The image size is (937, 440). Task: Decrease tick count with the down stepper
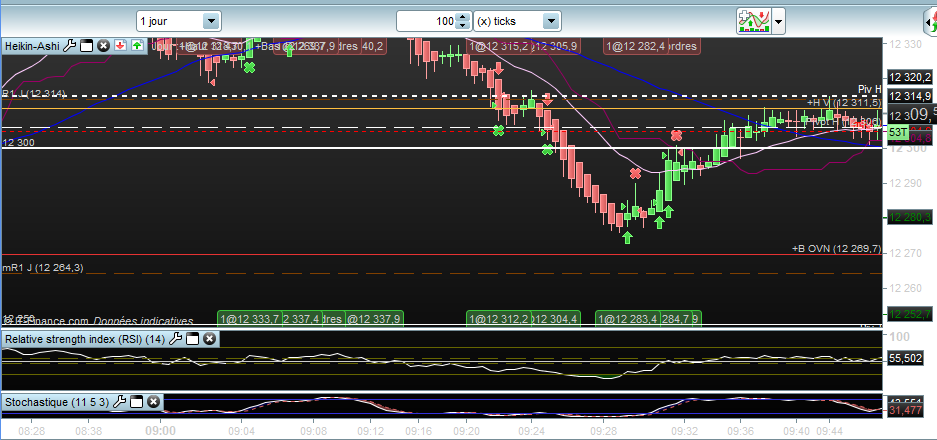463,26
